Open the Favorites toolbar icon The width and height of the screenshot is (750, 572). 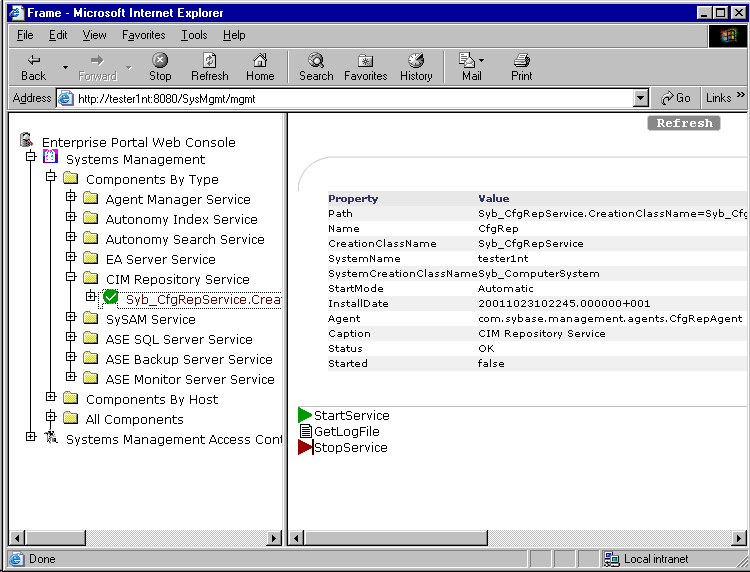365,61
